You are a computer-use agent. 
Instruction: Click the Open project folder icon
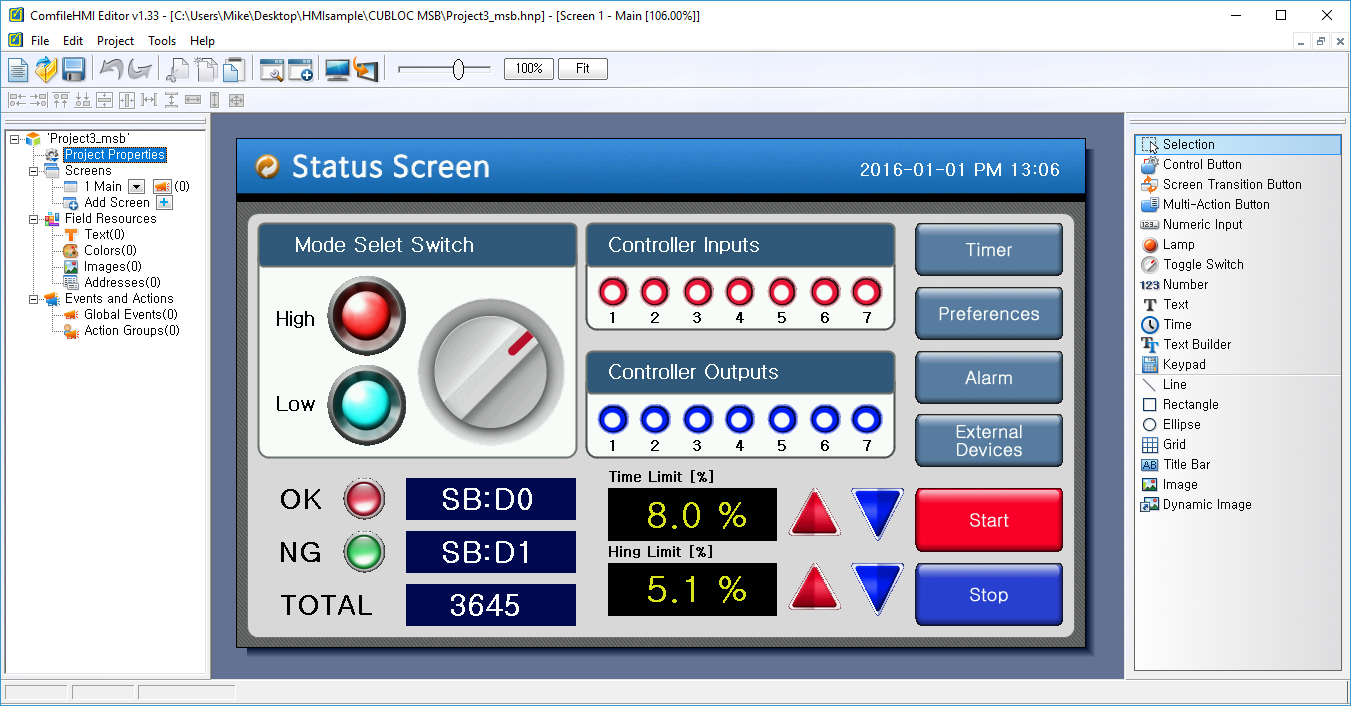click(46, 69)
